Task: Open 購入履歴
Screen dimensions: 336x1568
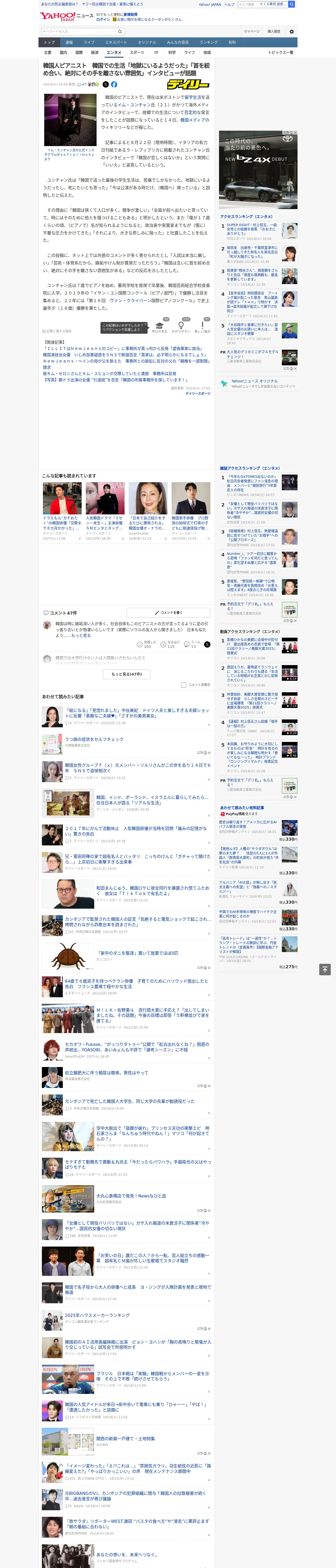Action: 274,31
